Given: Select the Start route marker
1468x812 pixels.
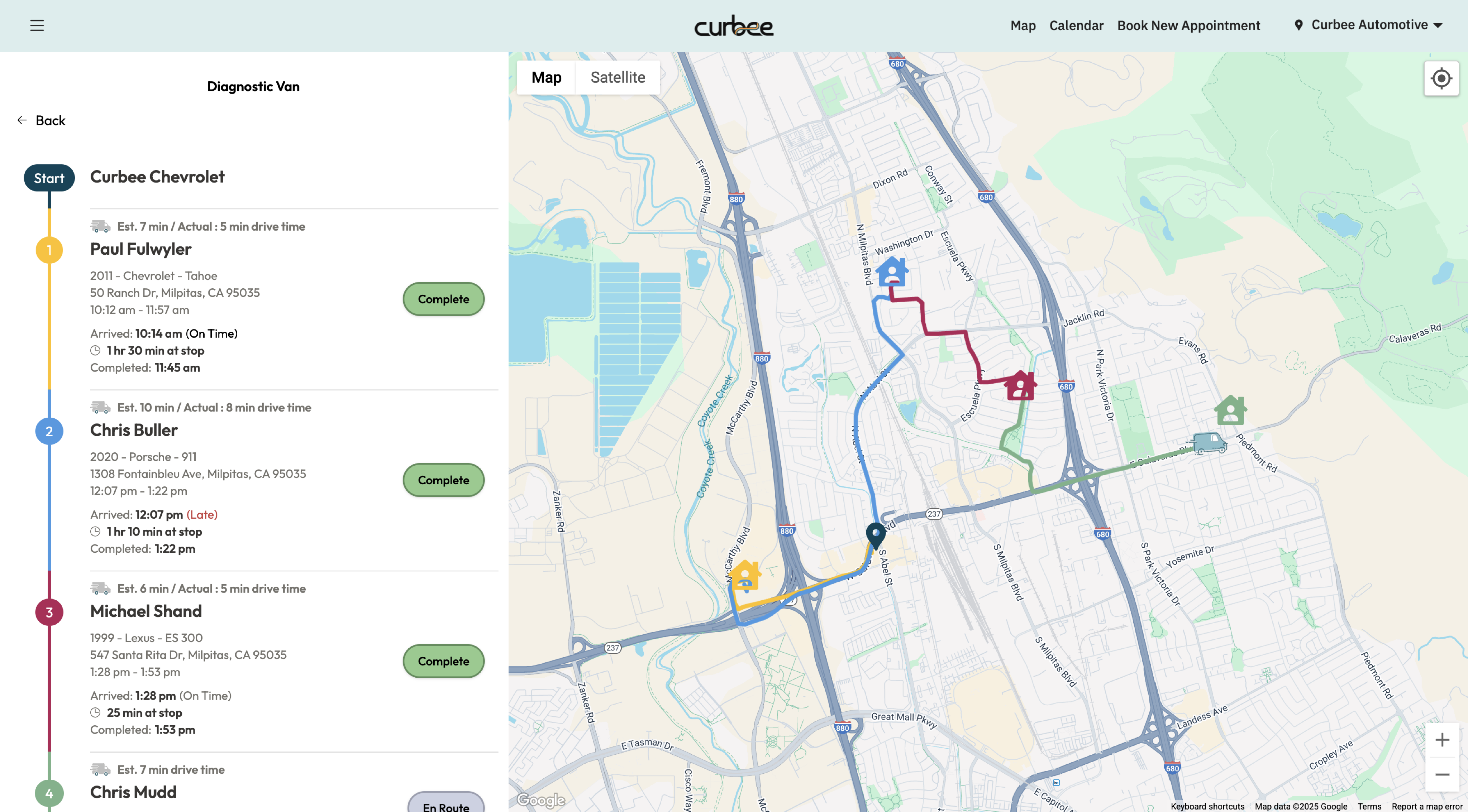Looking at the screenshot, I should pos(49,178).
